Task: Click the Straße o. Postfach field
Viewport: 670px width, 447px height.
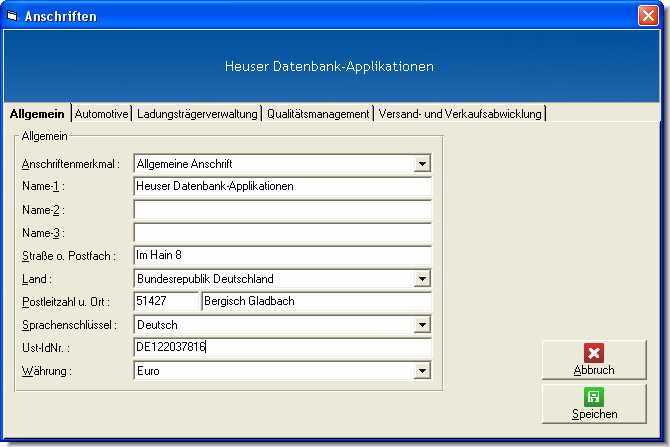Action: coord(282,256)
